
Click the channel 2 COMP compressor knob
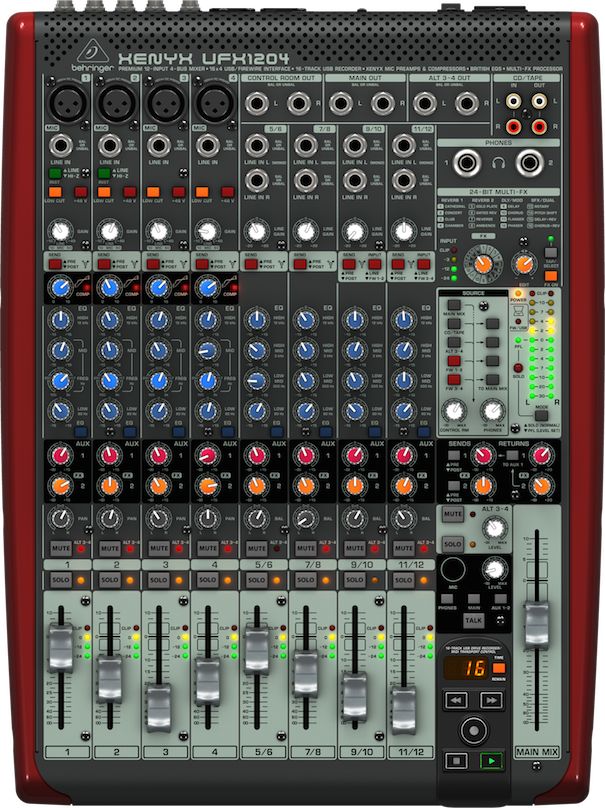pyautogui.click(x=109, y=287)
